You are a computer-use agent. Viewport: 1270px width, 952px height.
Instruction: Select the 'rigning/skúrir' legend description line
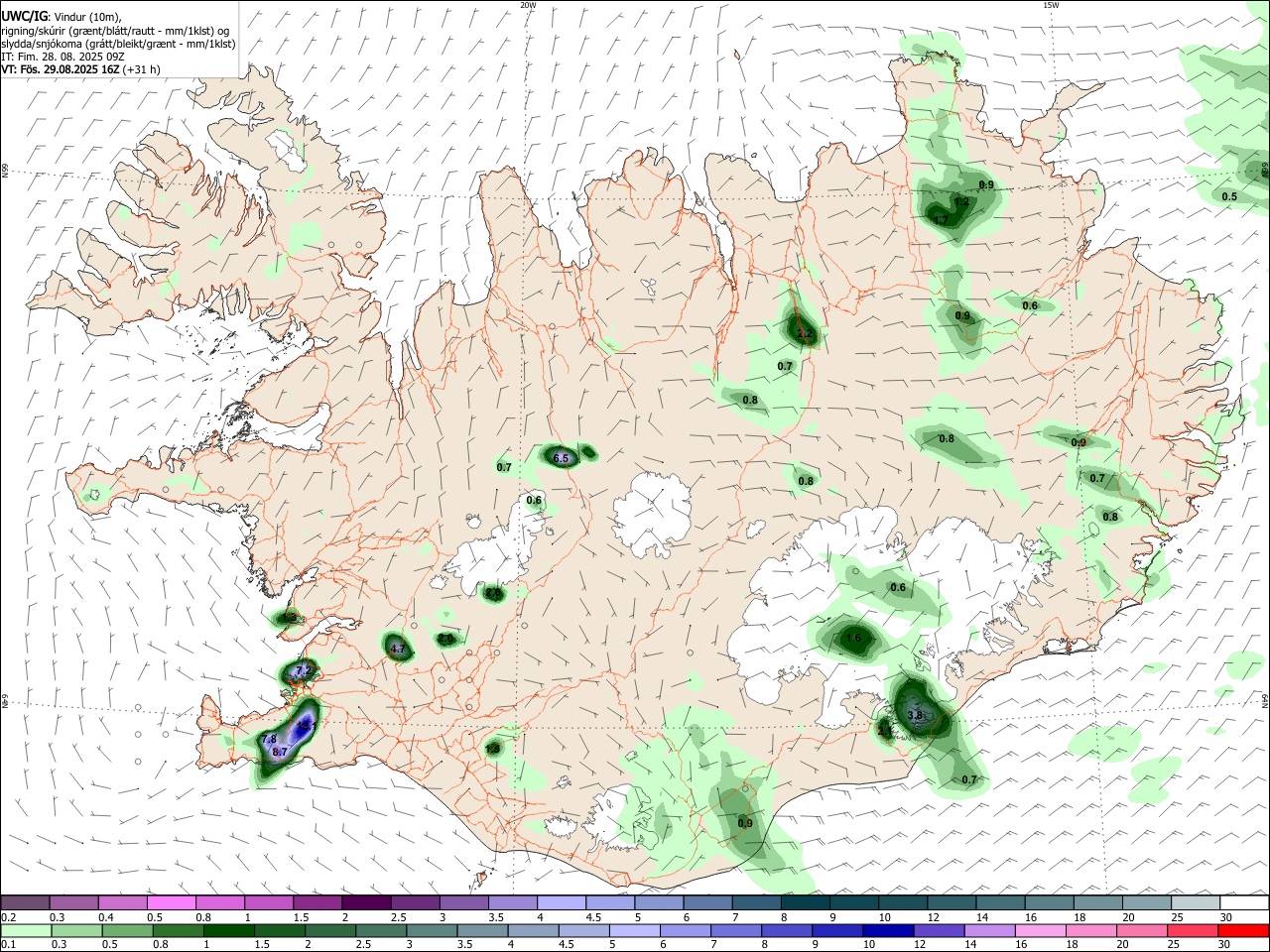[114, 31]
